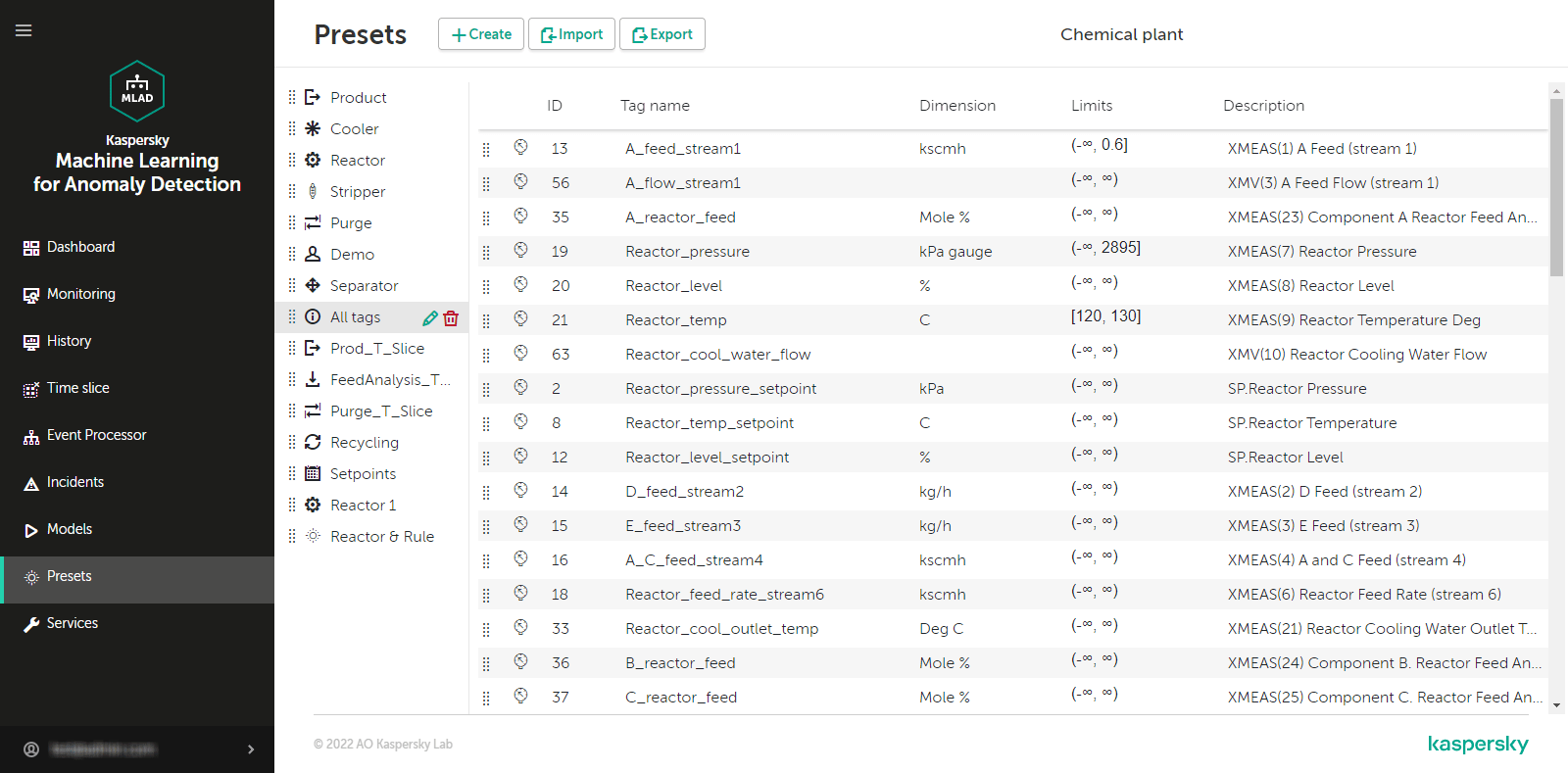The image size is (1568, 773).
Task: Click the Cooler snowflake icon
Action: pos(313,128)
